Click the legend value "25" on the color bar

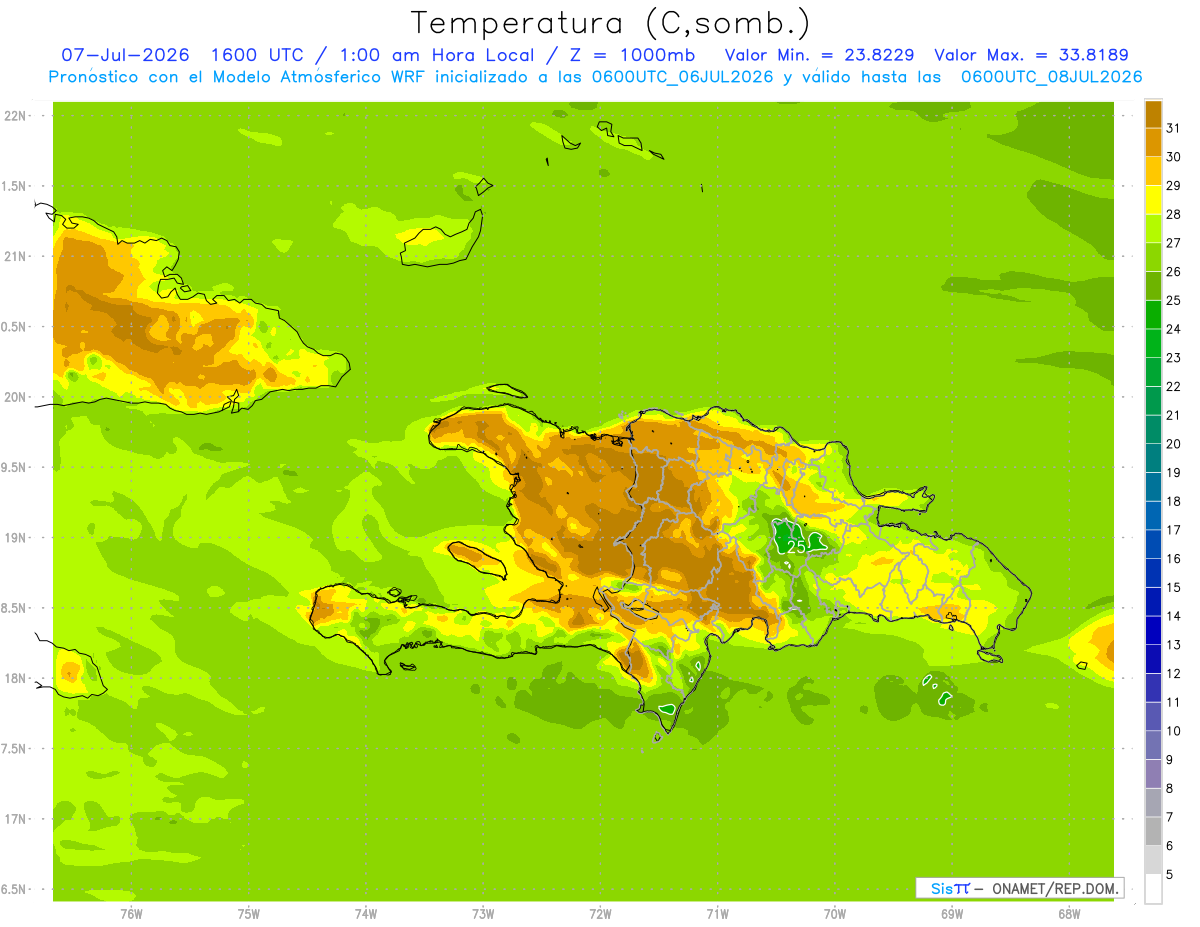click(x=1173, y=300)
